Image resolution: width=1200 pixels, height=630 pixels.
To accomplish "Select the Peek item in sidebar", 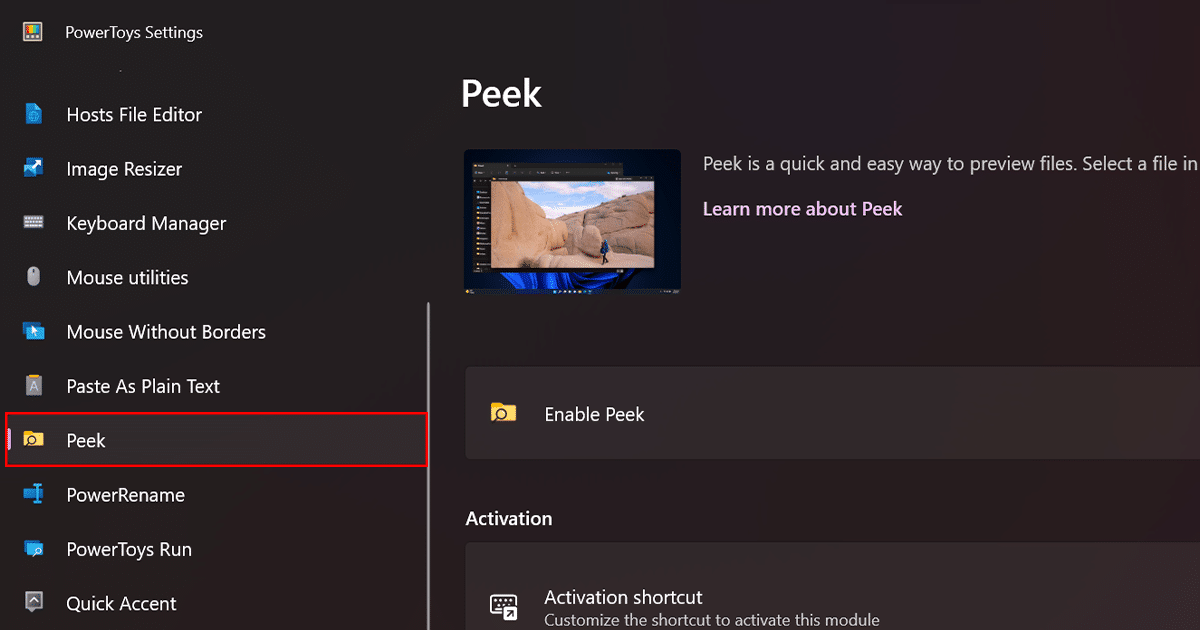I will point(86,440).
